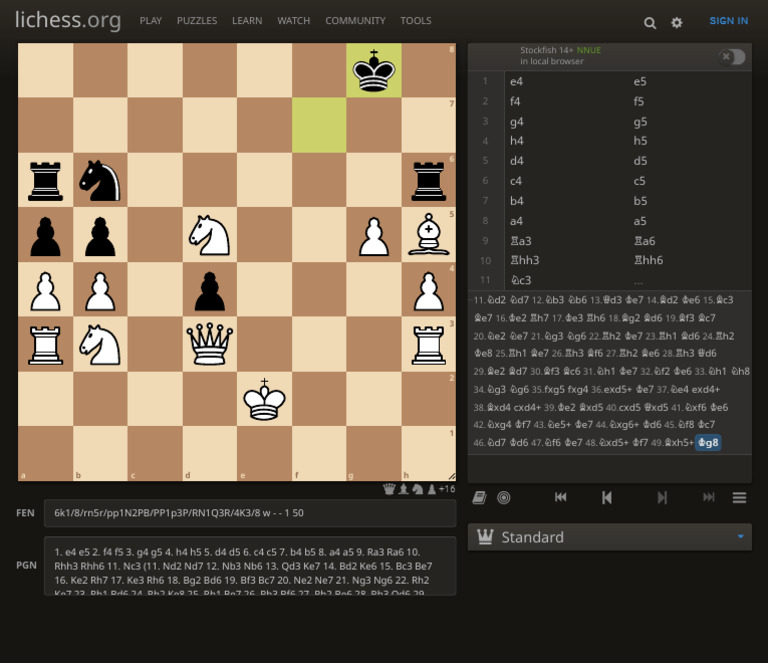Select the white pawn on h4
This screenshot has height=663, width=768.
click(x=429, y=289)
